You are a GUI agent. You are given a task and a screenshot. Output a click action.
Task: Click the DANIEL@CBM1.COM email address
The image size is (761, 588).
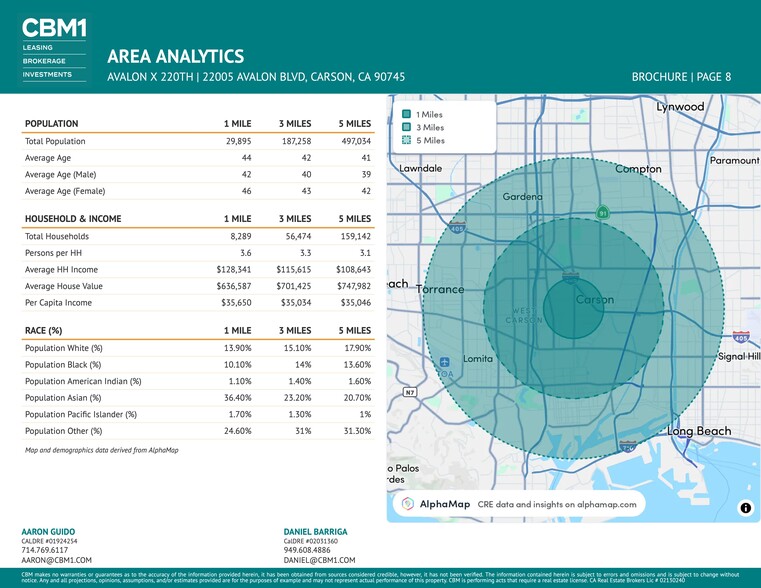(320, 561)
